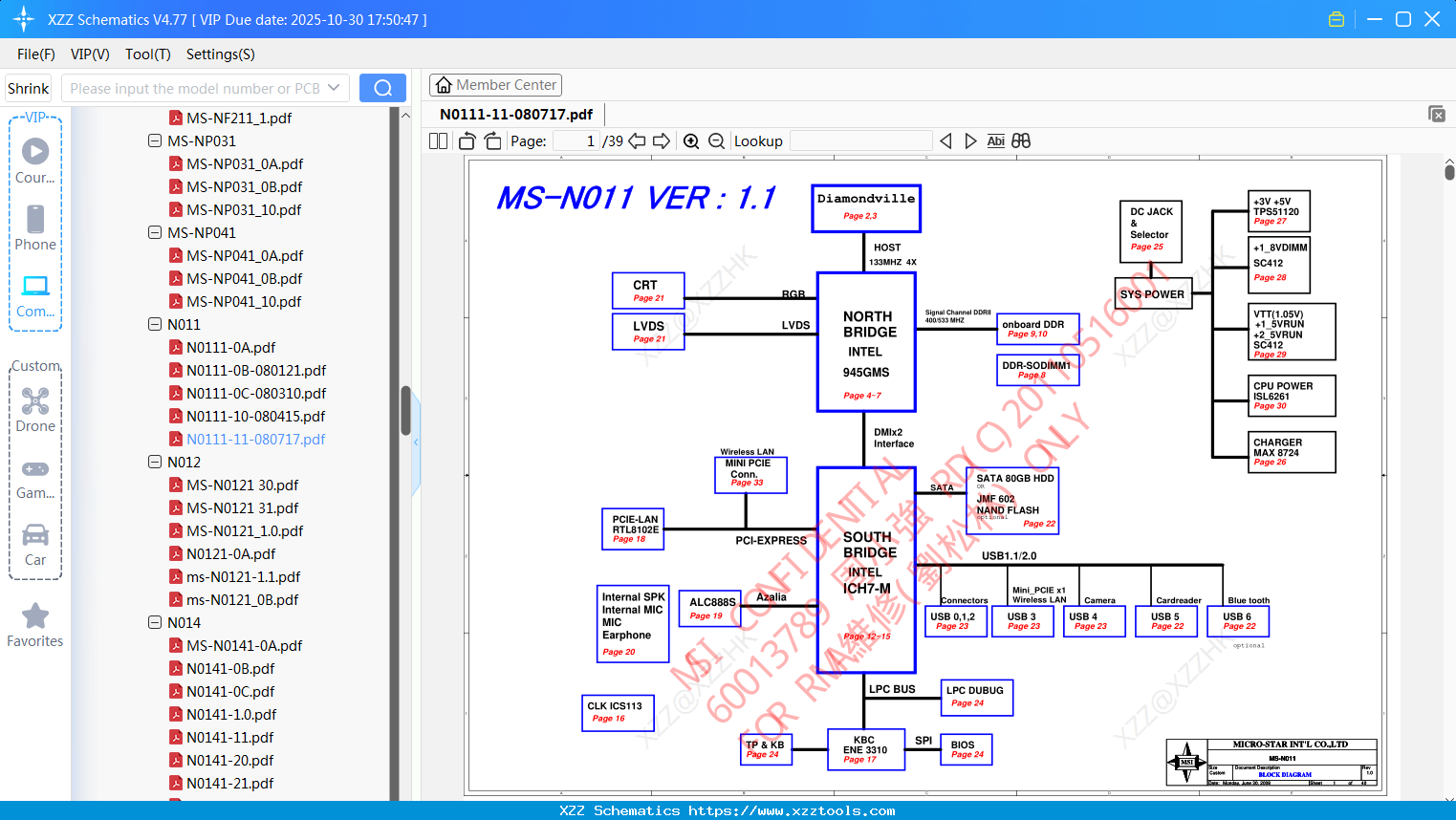Click the file tree vertical scrollbar

click(405, 409)
